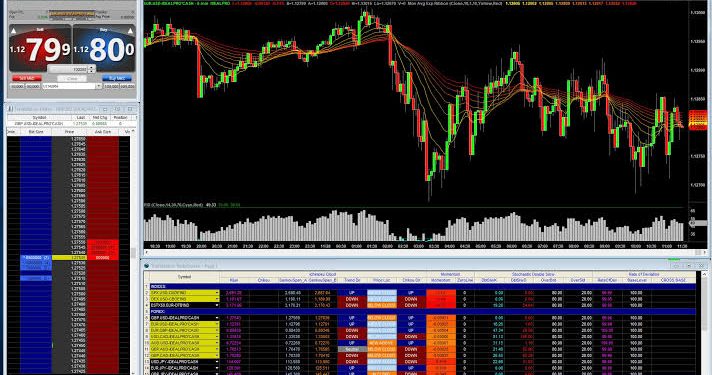This screenshot has height=375, width=712.
Task: Open the SPX index row symbol dropdown
Action: tap(217, 293)
